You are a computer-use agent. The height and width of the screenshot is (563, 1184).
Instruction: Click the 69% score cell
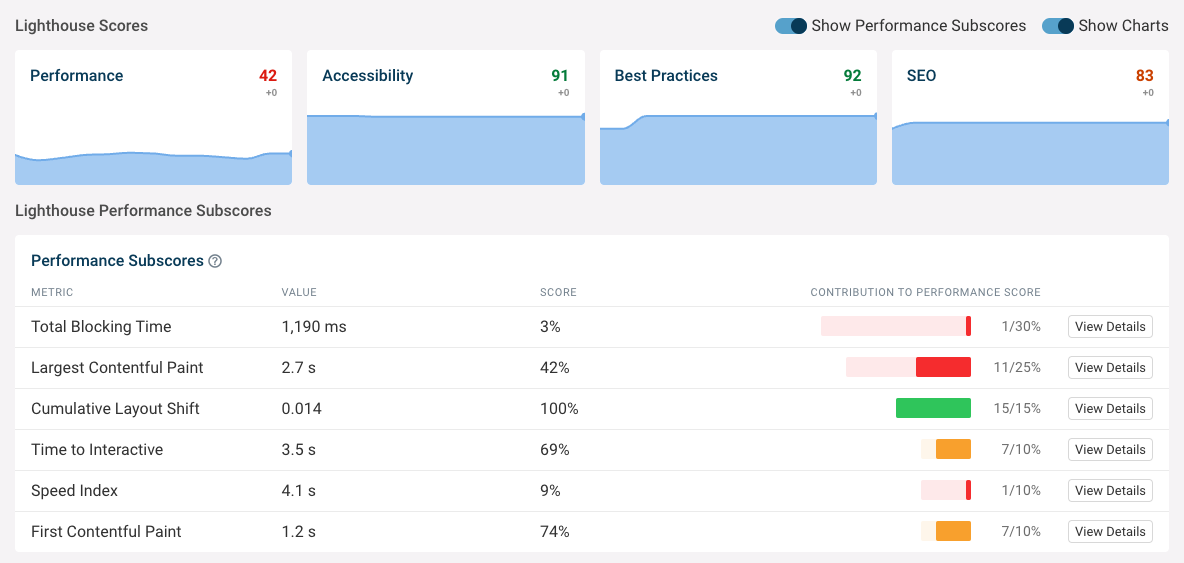(x=555, y=450)
